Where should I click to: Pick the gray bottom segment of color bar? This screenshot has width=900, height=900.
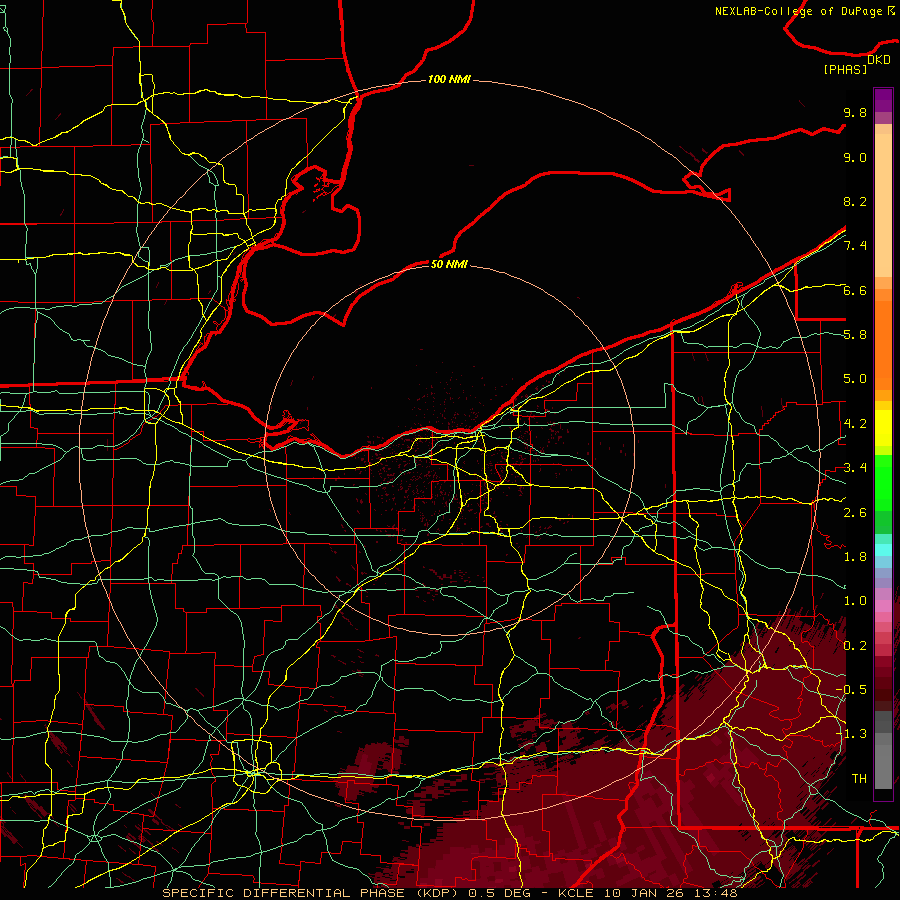(x=883, y=767)
